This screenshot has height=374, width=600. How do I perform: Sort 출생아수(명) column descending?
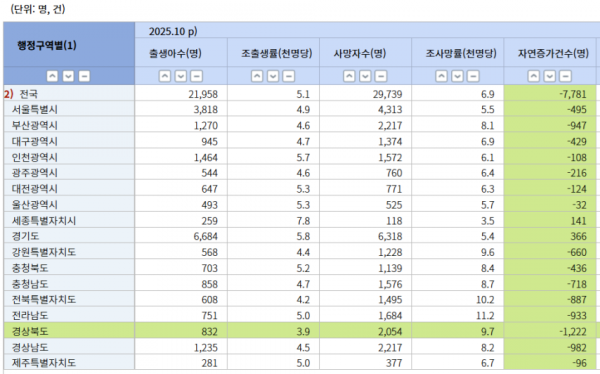tap(181, 76)
